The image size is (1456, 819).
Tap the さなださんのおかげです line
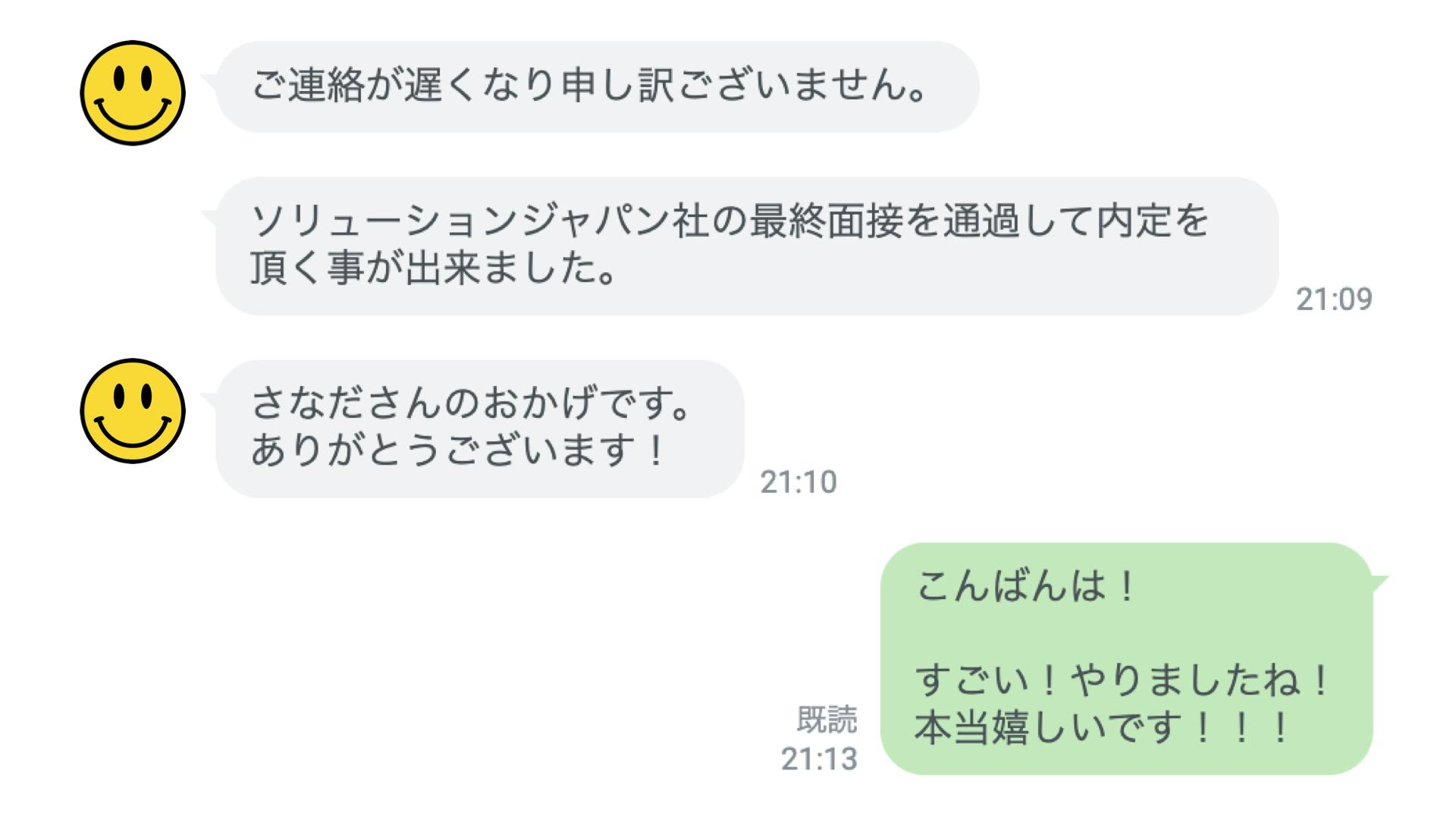[x=470, y=403]
